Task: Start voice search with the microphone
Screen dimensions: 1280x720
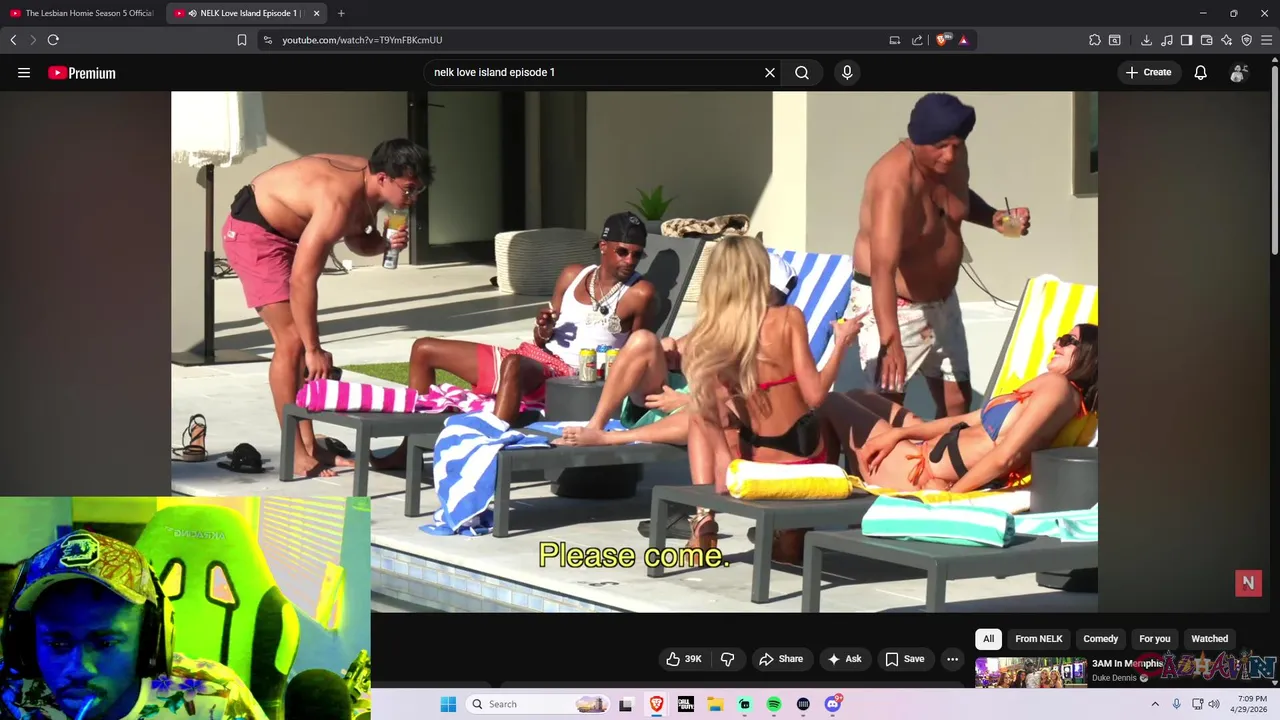Action: tap(847, 72)
